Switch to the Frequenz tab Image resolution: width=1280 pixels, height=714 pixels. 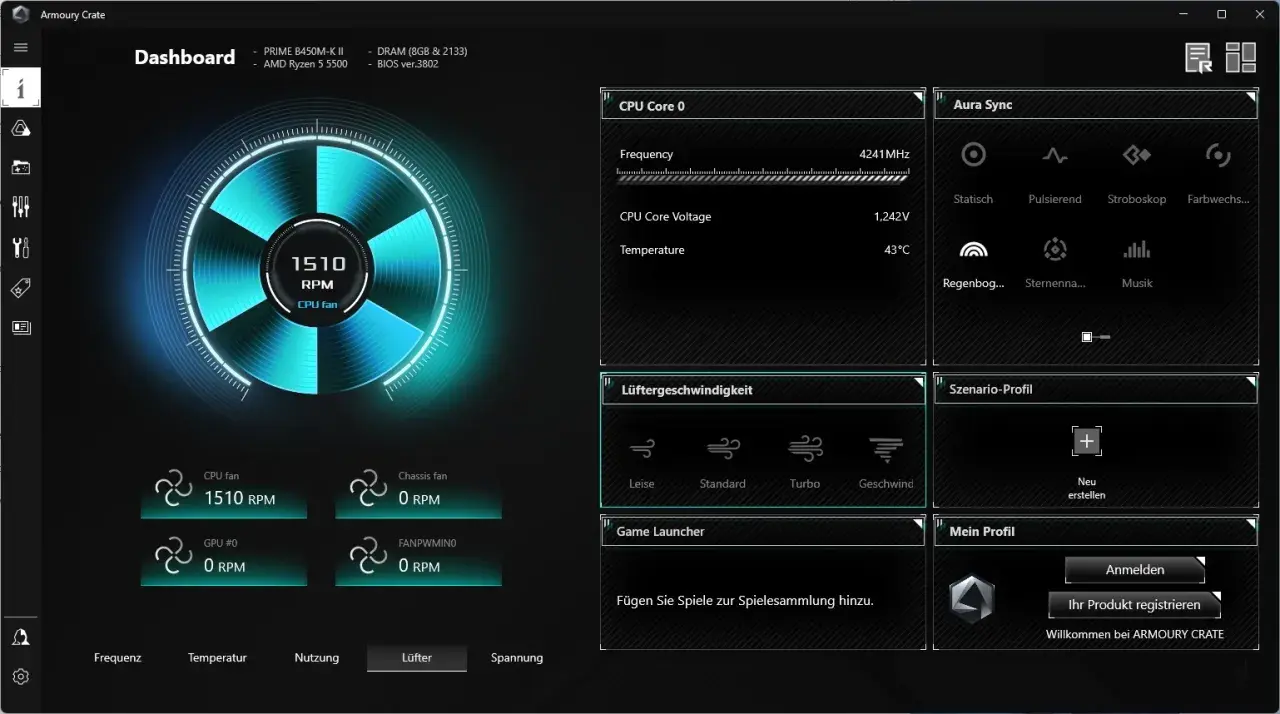(118, 658)
